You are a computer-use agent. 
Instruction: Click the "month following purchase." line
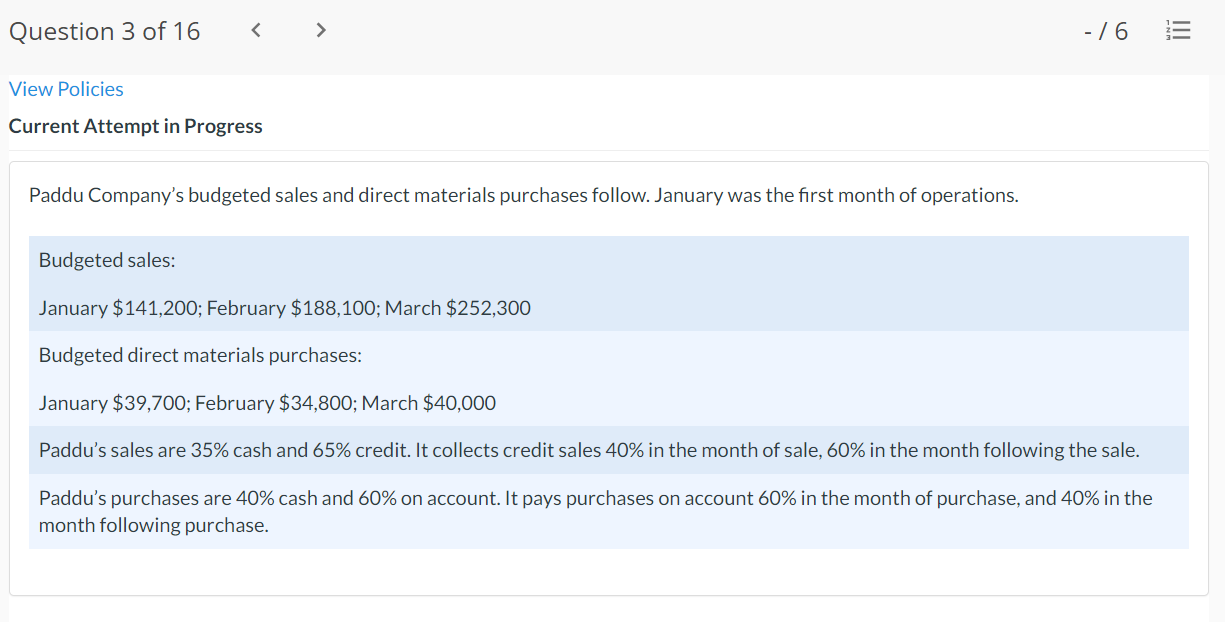pos(153,525)
